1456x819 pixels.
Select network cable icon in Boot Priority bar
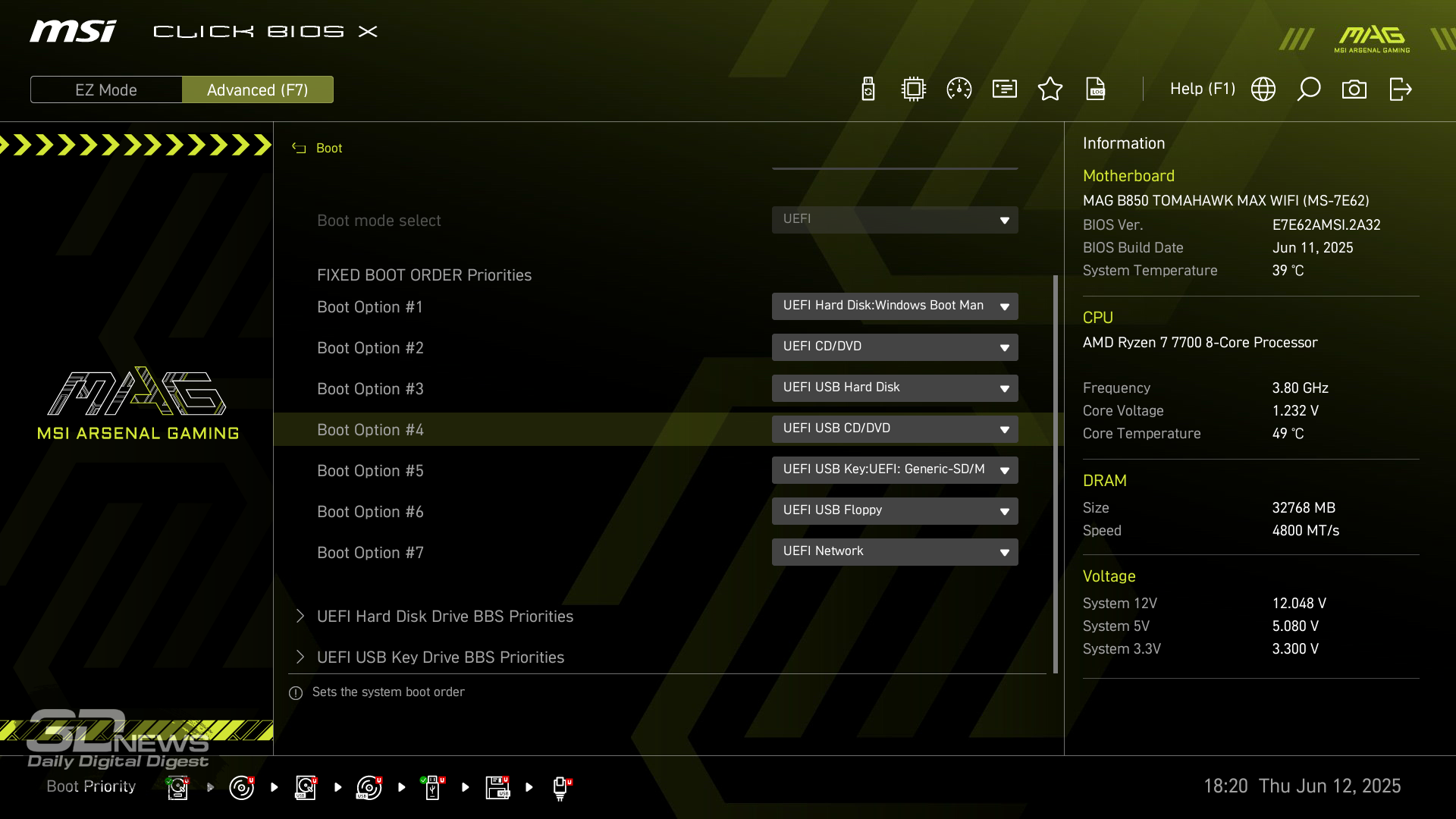[561, 788]
